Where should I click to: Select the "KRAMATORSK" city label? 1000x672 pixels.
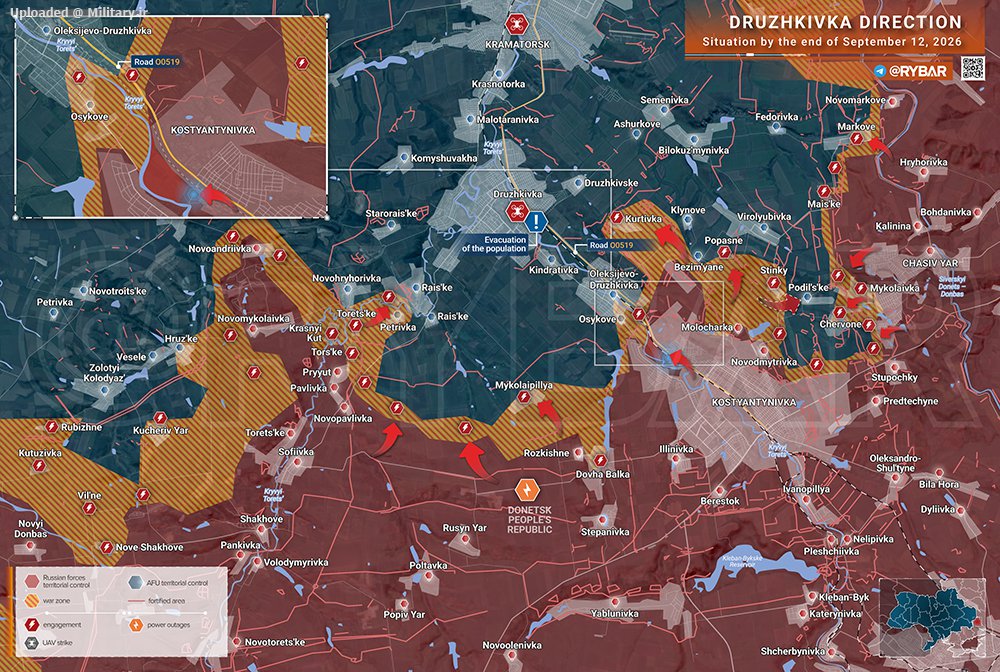516,45
